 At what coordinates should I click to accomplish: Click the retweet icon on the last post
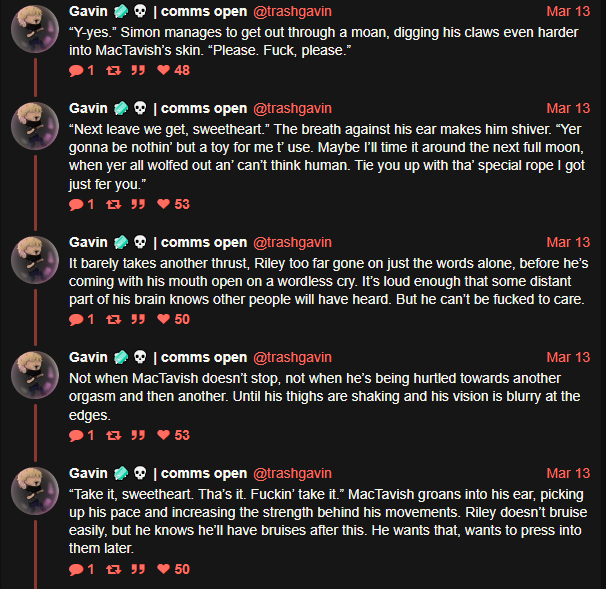tap(114, 569)
